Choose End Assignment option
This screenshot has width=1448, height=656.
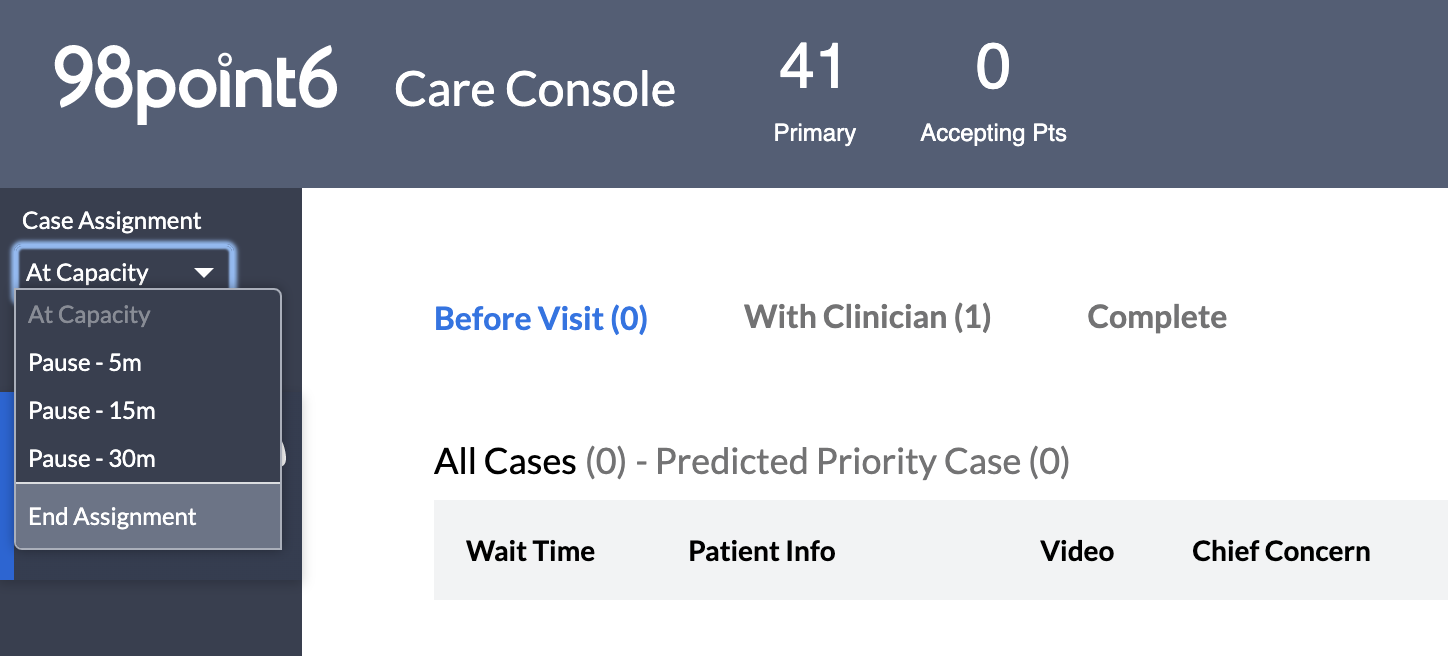[x=148, y=517]
